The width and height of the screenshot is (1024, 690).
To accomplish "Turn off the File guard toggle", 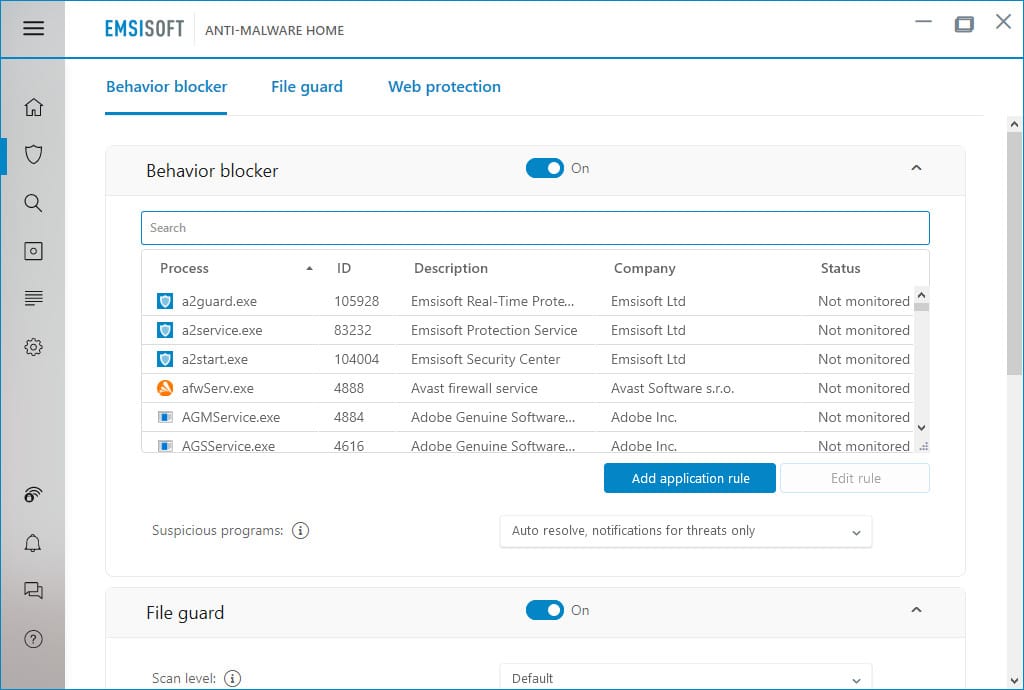I will point(545,610).
